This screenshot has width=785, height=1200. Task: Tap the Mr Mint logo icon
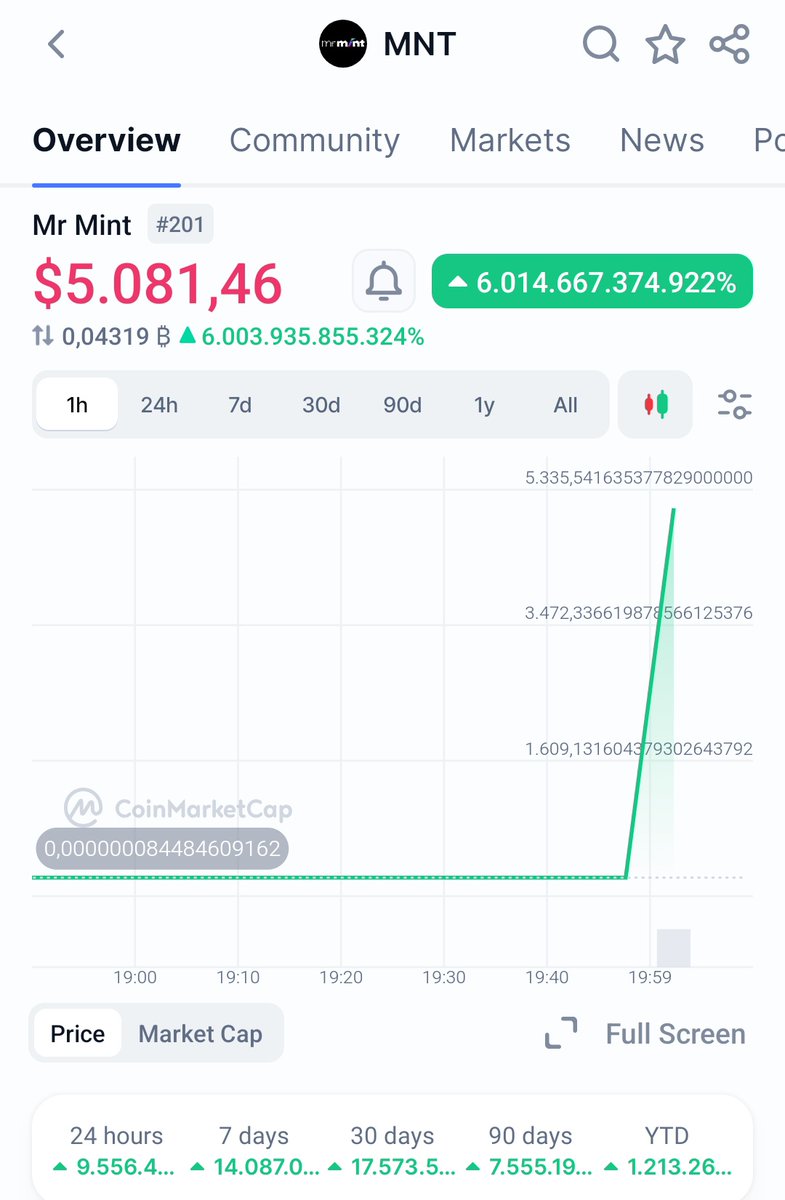point(343,45)
